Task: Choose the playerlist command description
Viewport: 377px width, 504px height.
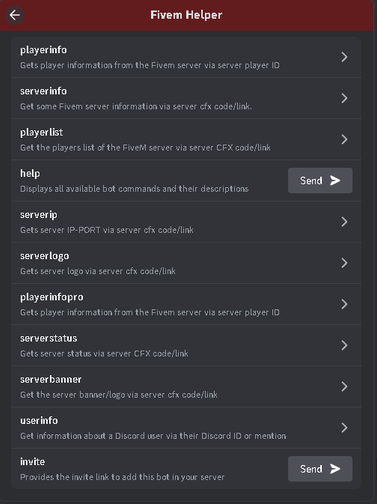Action: tap(145, 147)
